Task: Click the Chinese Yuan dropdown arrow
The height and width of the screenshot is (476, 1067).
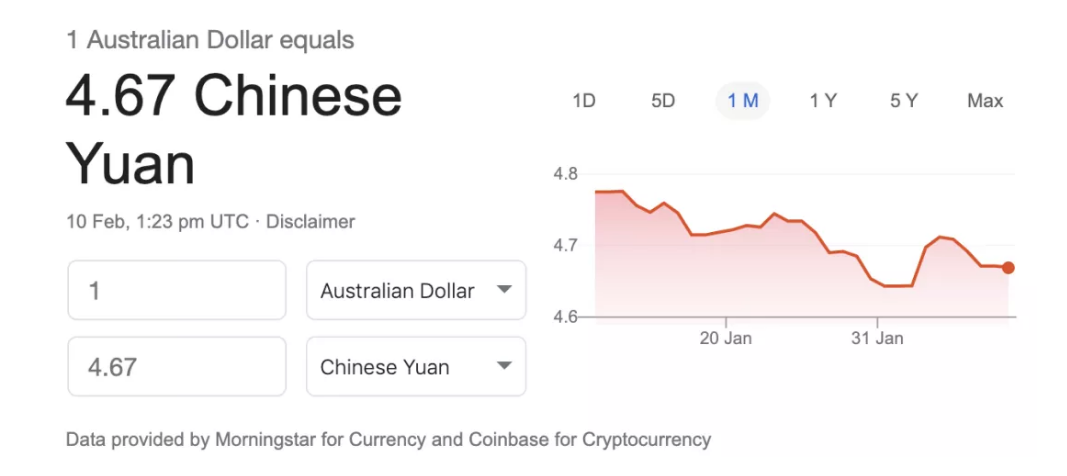Action: pos(504,366)
